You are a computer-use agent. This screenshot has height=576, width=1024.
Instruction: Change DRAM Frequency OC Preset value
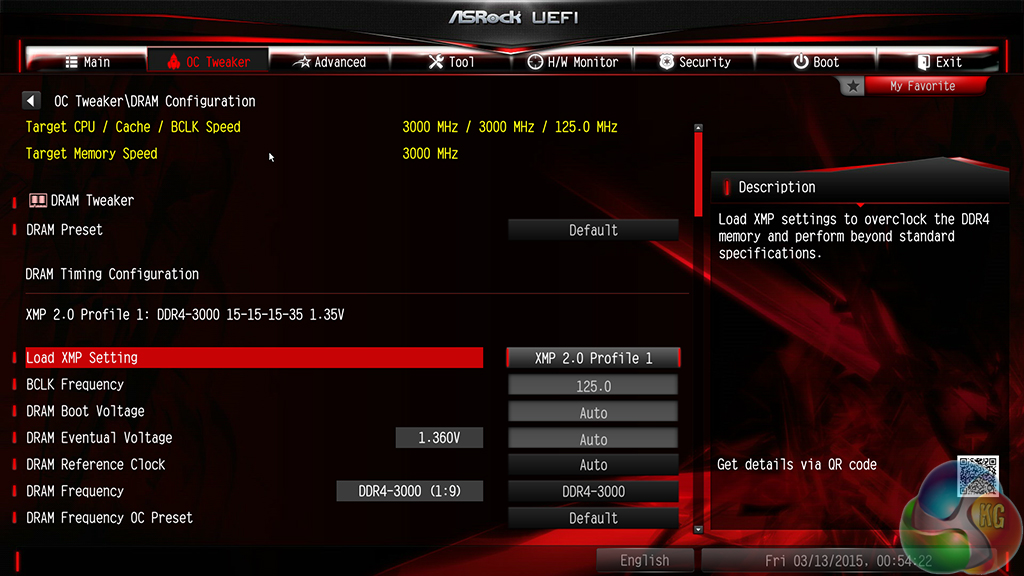593,518
